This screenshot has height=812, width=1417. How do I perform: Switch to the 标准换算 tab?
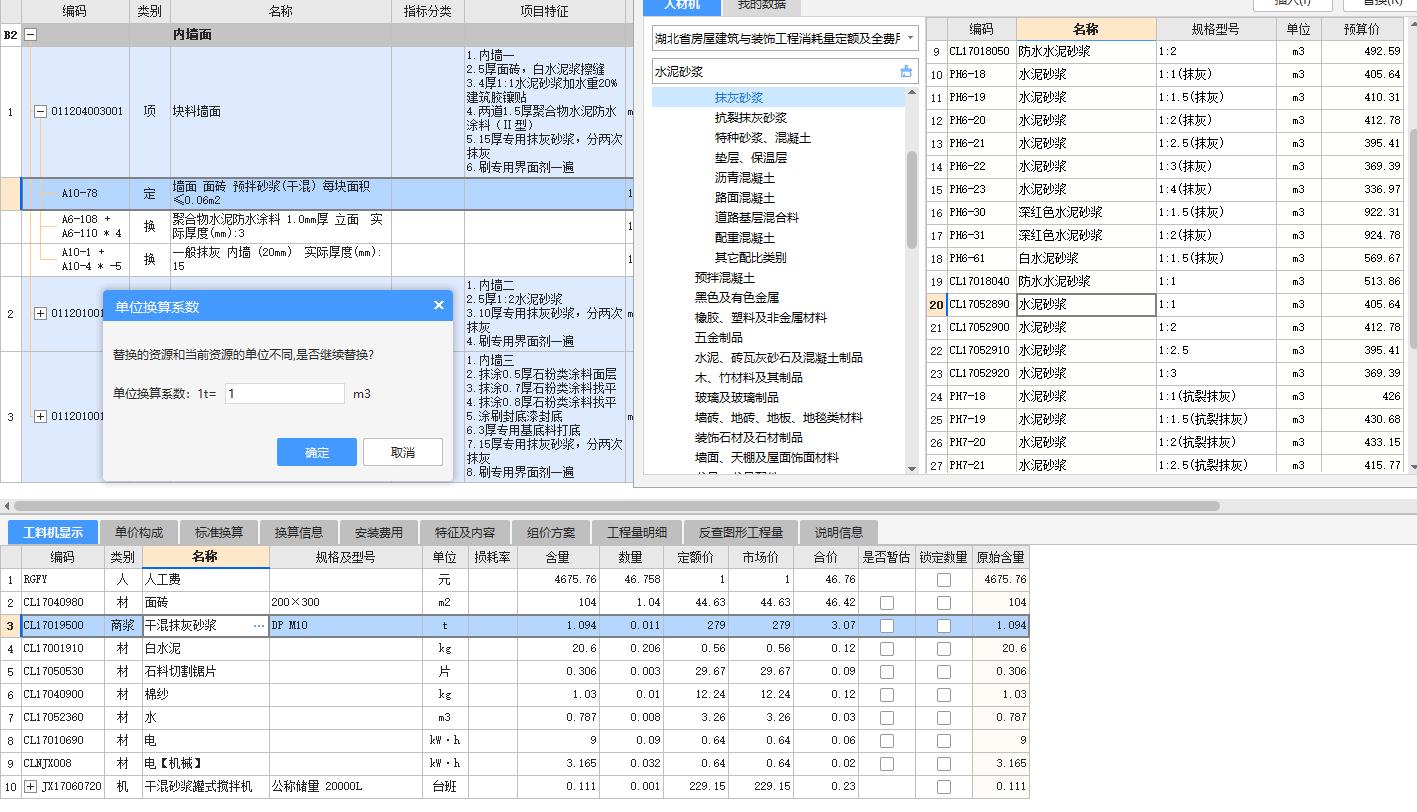219,533
